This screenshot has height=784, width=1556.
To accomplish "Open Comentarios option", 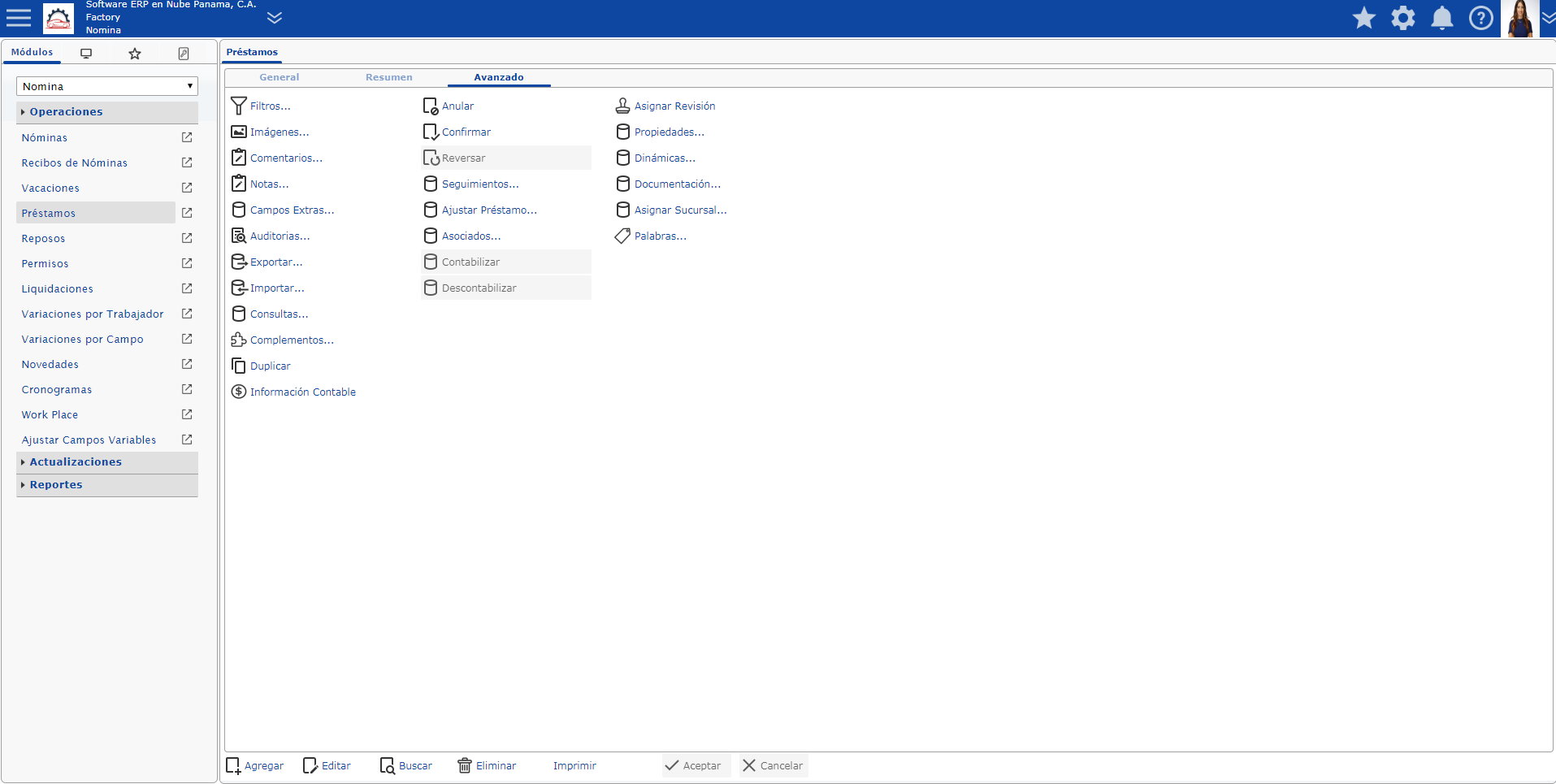I will coord(277,158).
